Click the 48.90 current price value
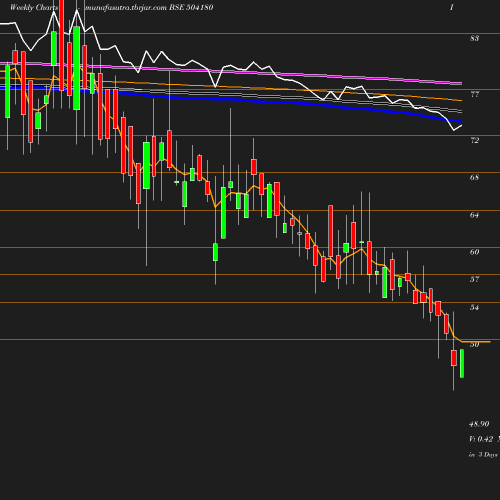The width and height of the screenshot is (500, 500). (x=479, y=424)
